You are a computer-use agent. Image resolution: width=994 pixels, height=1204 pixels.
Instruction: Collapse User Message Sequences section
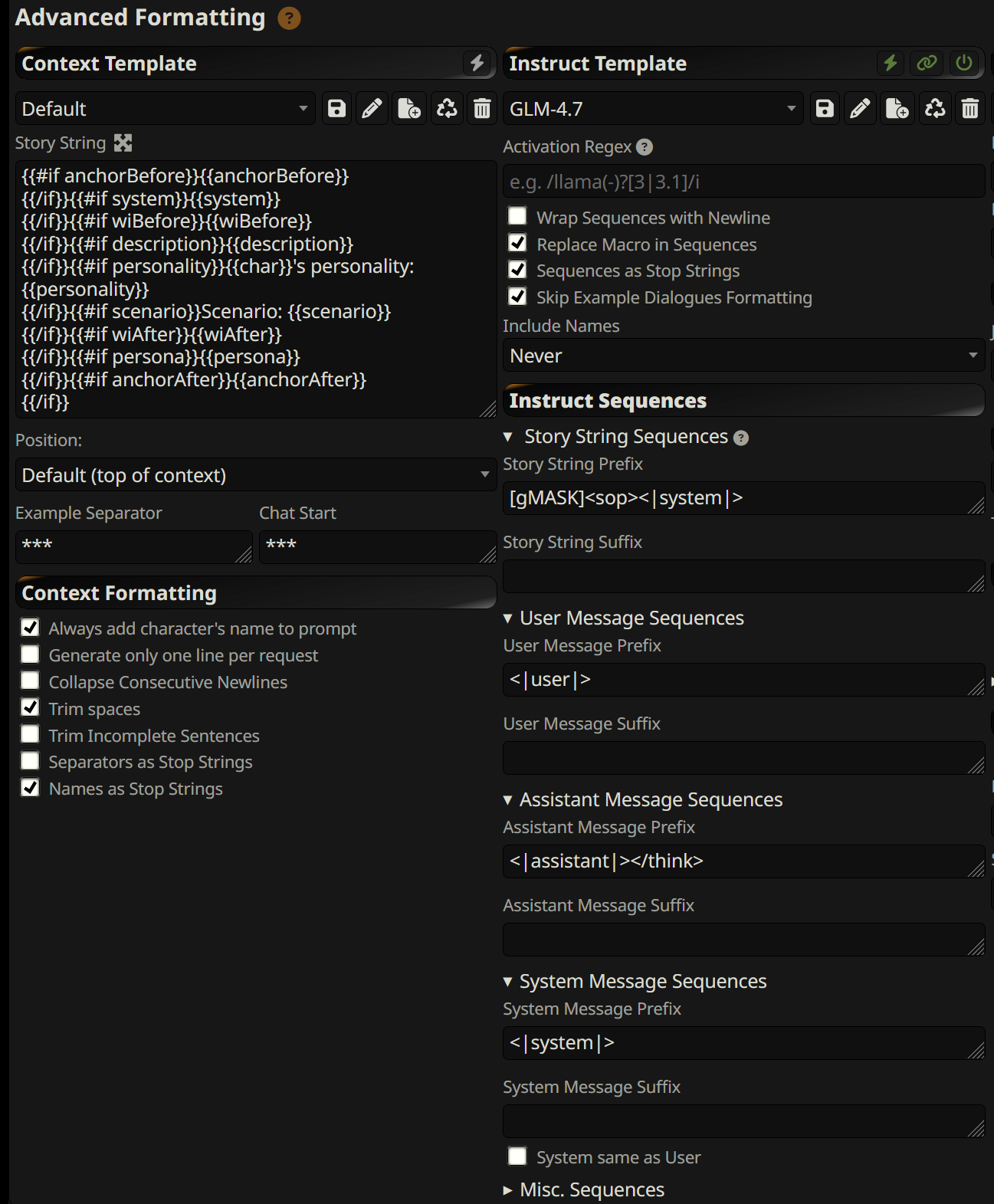(507, 618)
